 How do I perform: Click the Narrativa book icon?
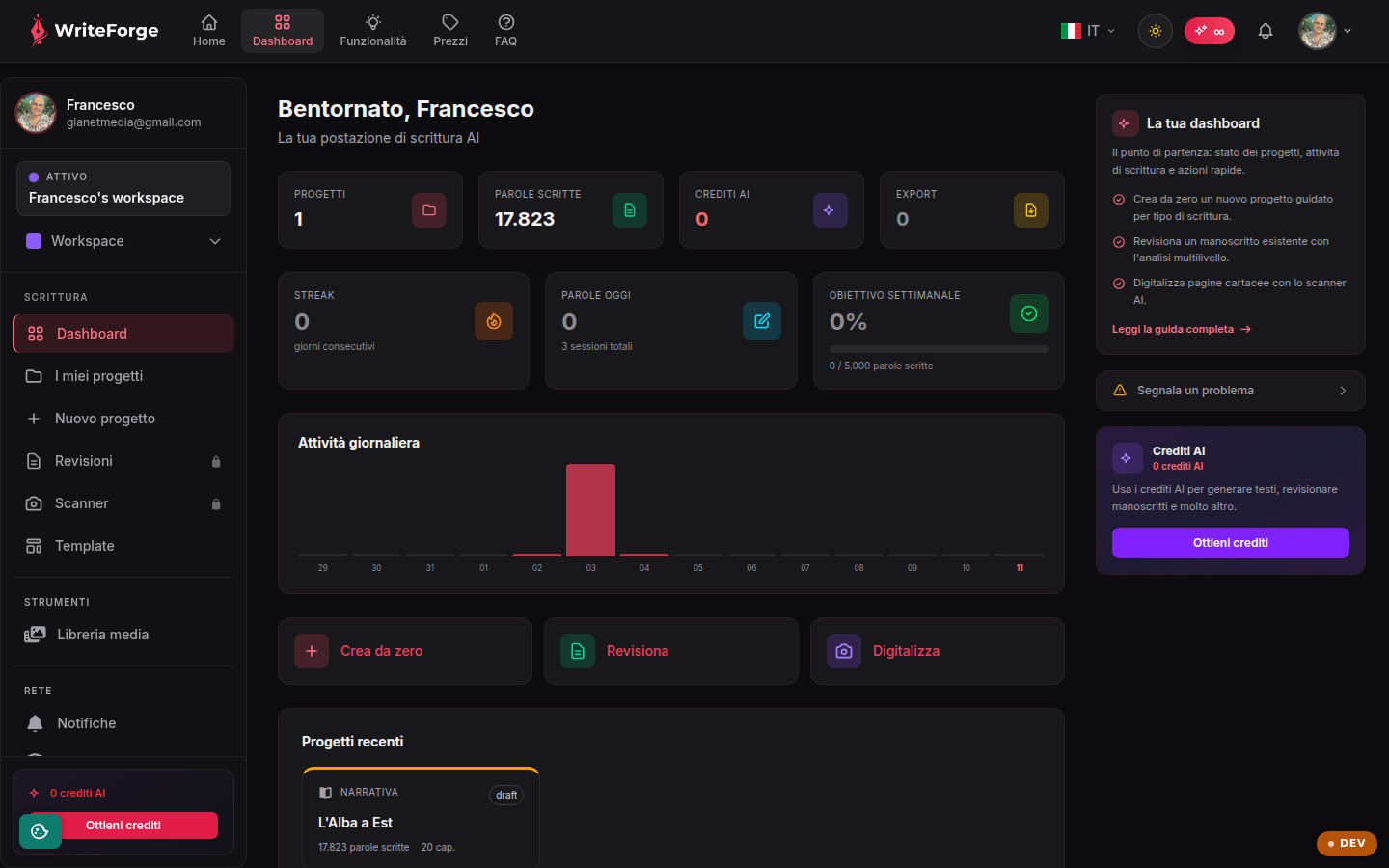[x=326, y=793]
